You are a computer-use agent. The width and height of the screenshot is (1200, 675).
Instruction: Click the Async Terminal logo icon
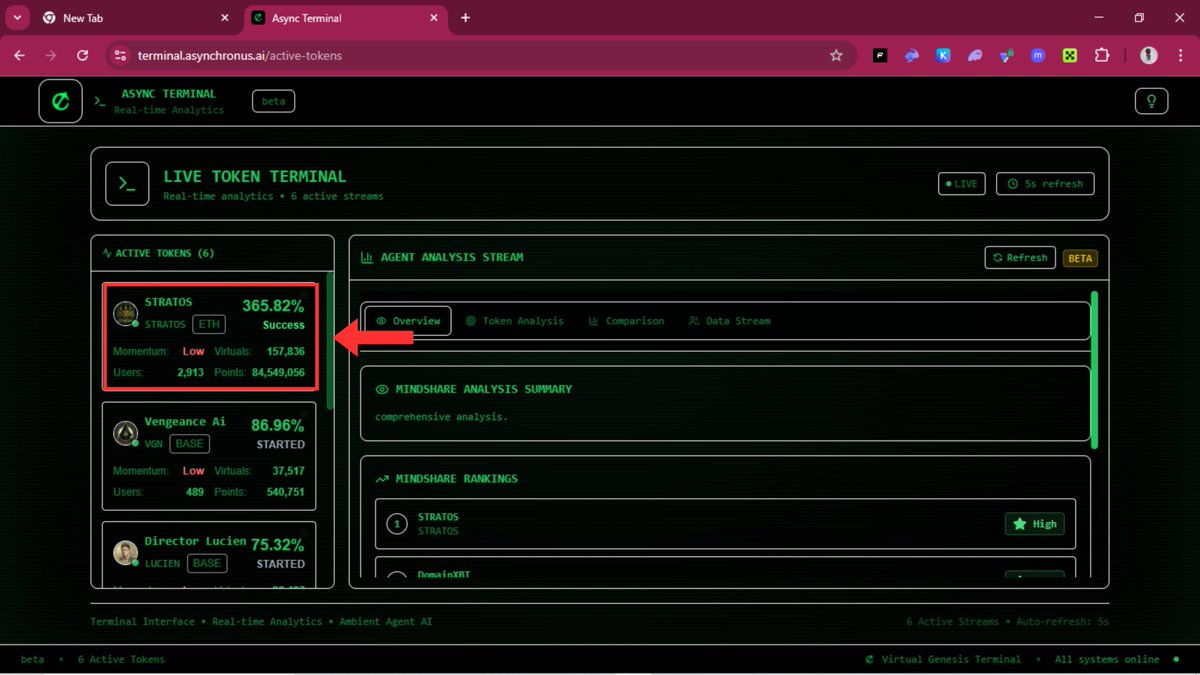pyautogui.click(x=60, y=101)
